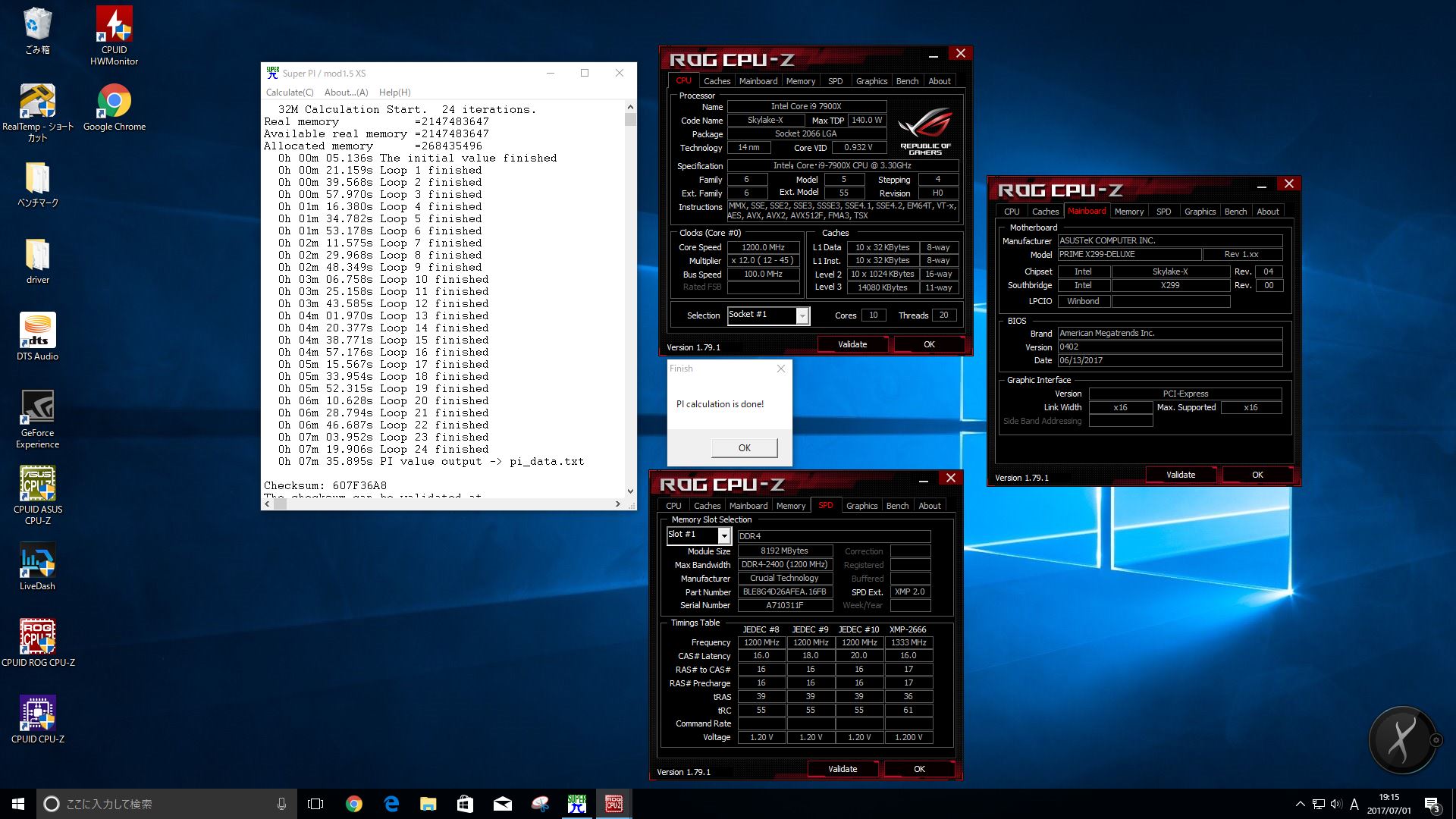Open the Action Center notification icon

click(1432, 804)
